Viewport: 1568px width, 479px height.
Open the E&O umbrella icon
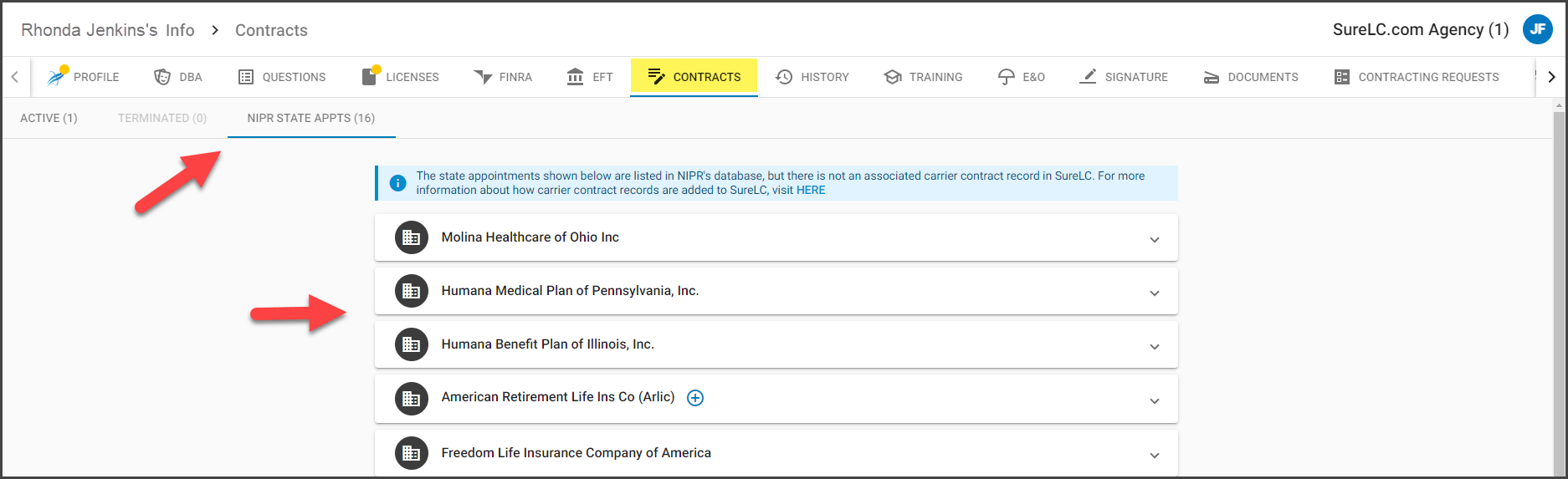point(1007,77)
